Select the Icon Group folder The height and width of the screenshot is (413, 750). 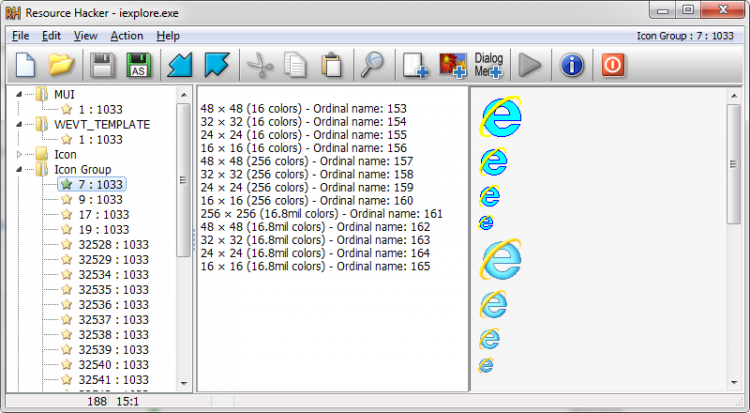[x=82, y=169]
